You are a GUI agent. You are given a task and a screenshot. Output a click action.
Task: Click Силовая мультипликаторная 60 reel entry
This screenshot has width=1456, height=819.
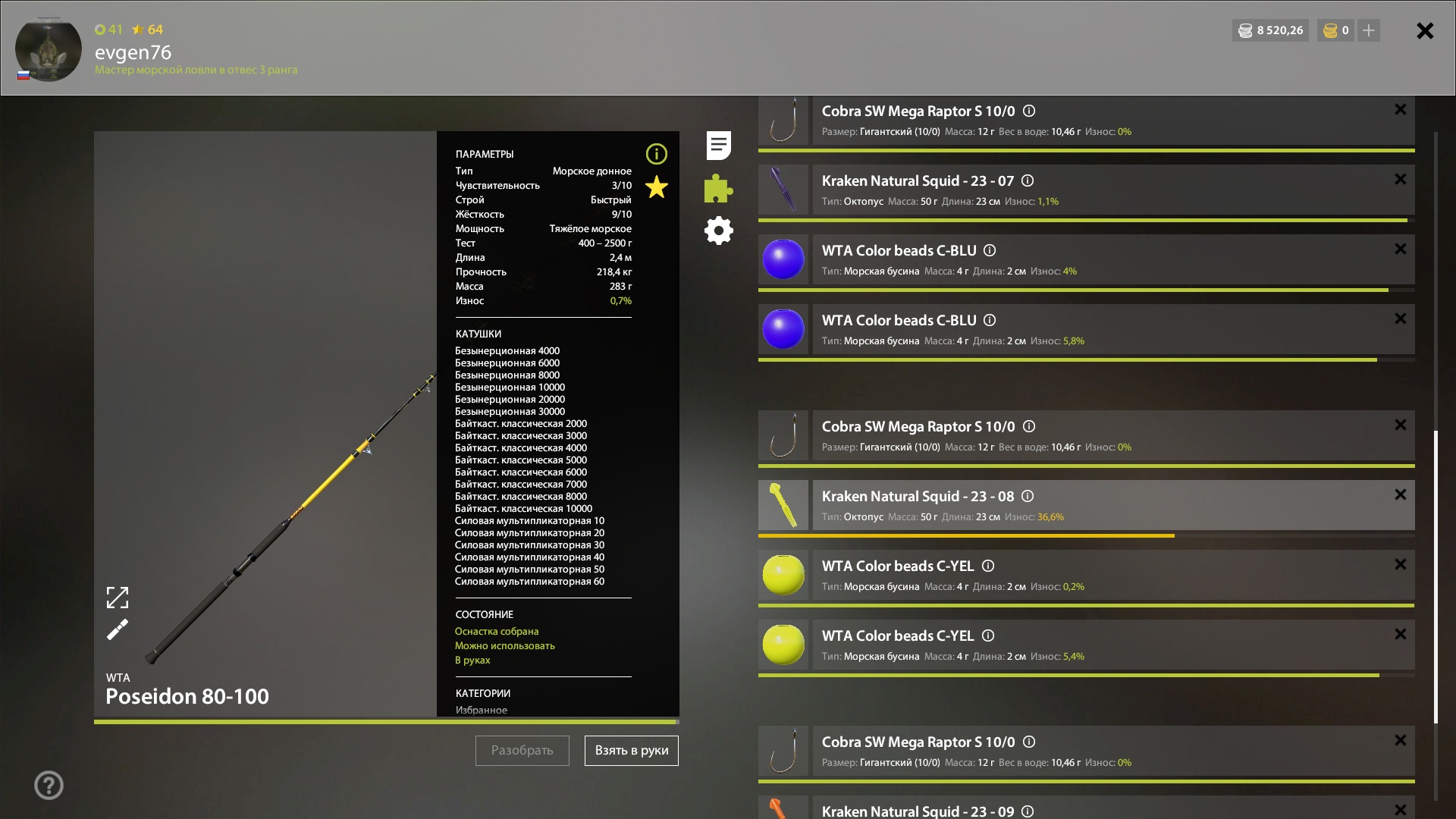tap(529, 582)
